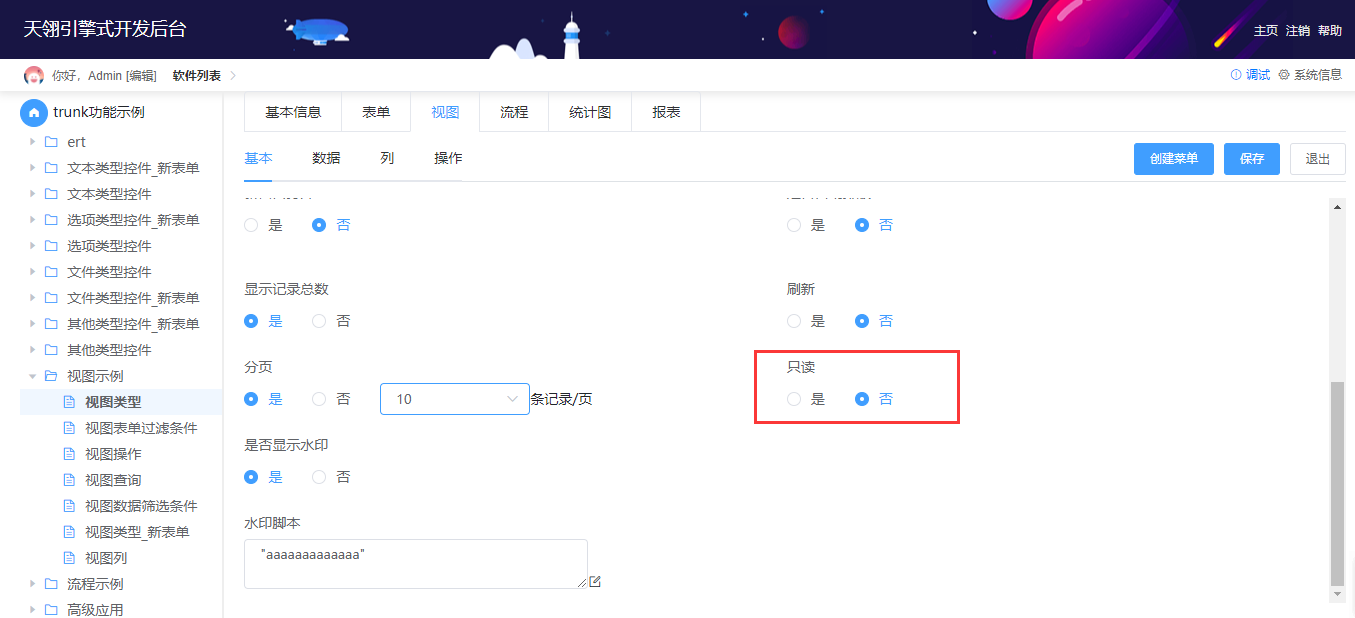Viewport: 1355px width, 618px height.
Task: Open the 10 条记录/页 dropdown
Action: coord(455,399)
